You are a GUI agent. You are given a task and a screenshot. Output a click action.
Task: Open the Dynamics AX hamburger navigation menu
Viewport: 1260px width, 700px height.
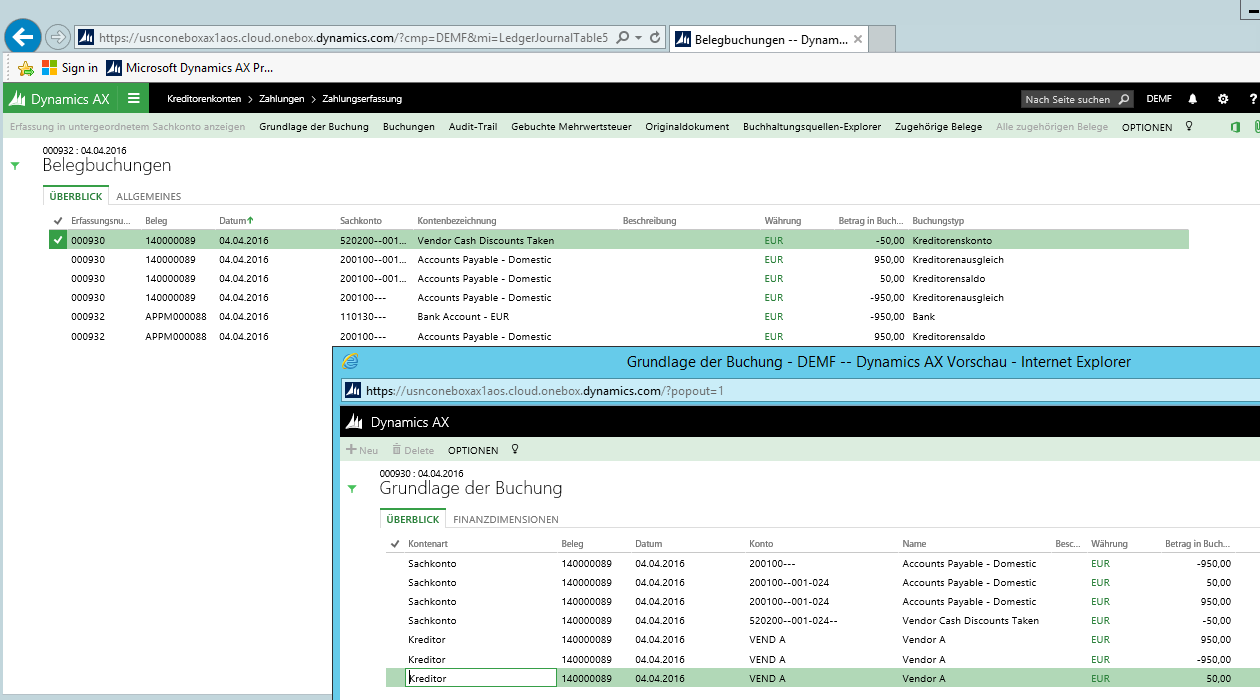point(133,98)
